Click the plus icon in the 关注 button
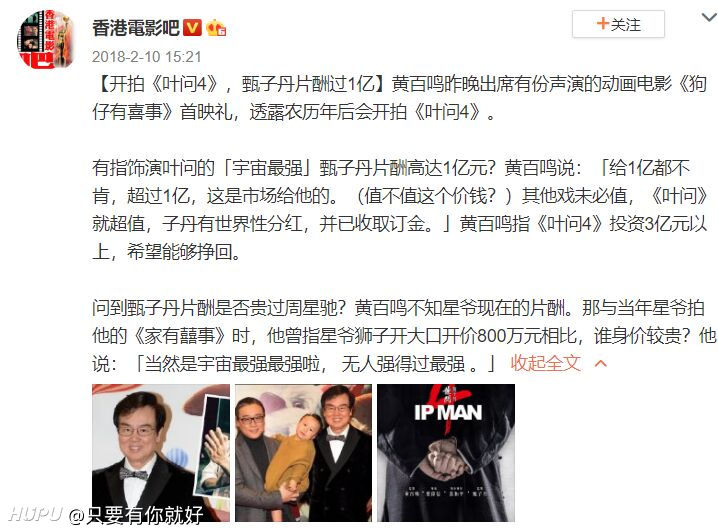718x531 pixels. 603,23
